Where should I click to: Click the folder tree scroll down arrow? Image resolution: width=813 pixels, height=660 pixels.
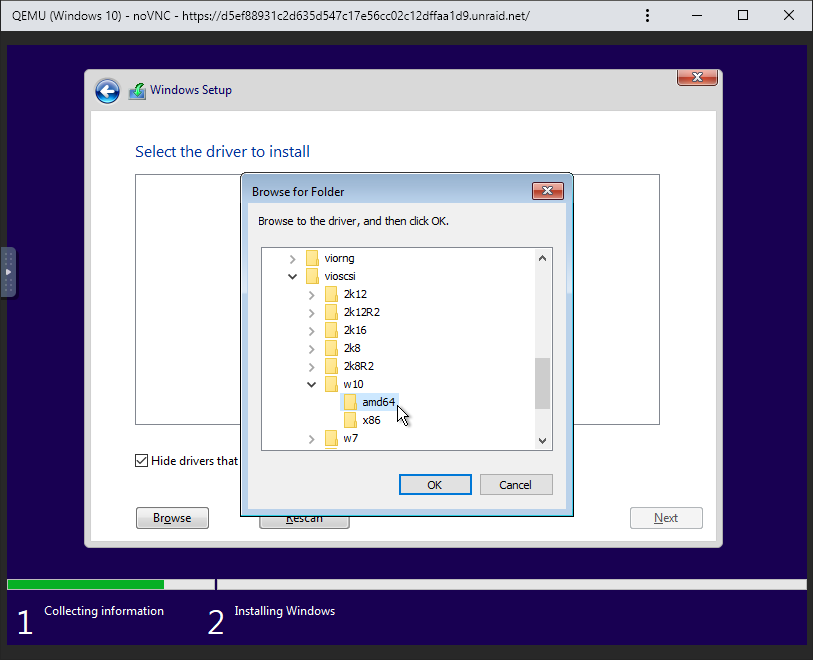pos(542,441)
